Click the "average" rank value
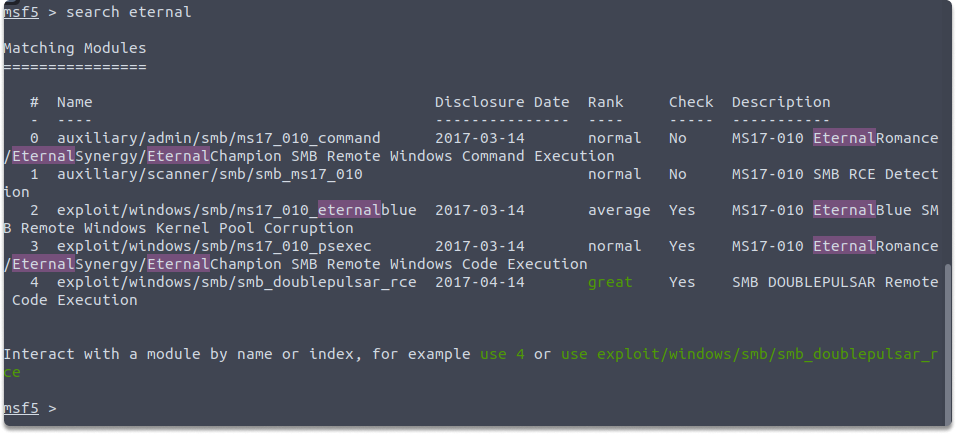The width and height of the screenshot is (956, 434). tap(619, 210)
